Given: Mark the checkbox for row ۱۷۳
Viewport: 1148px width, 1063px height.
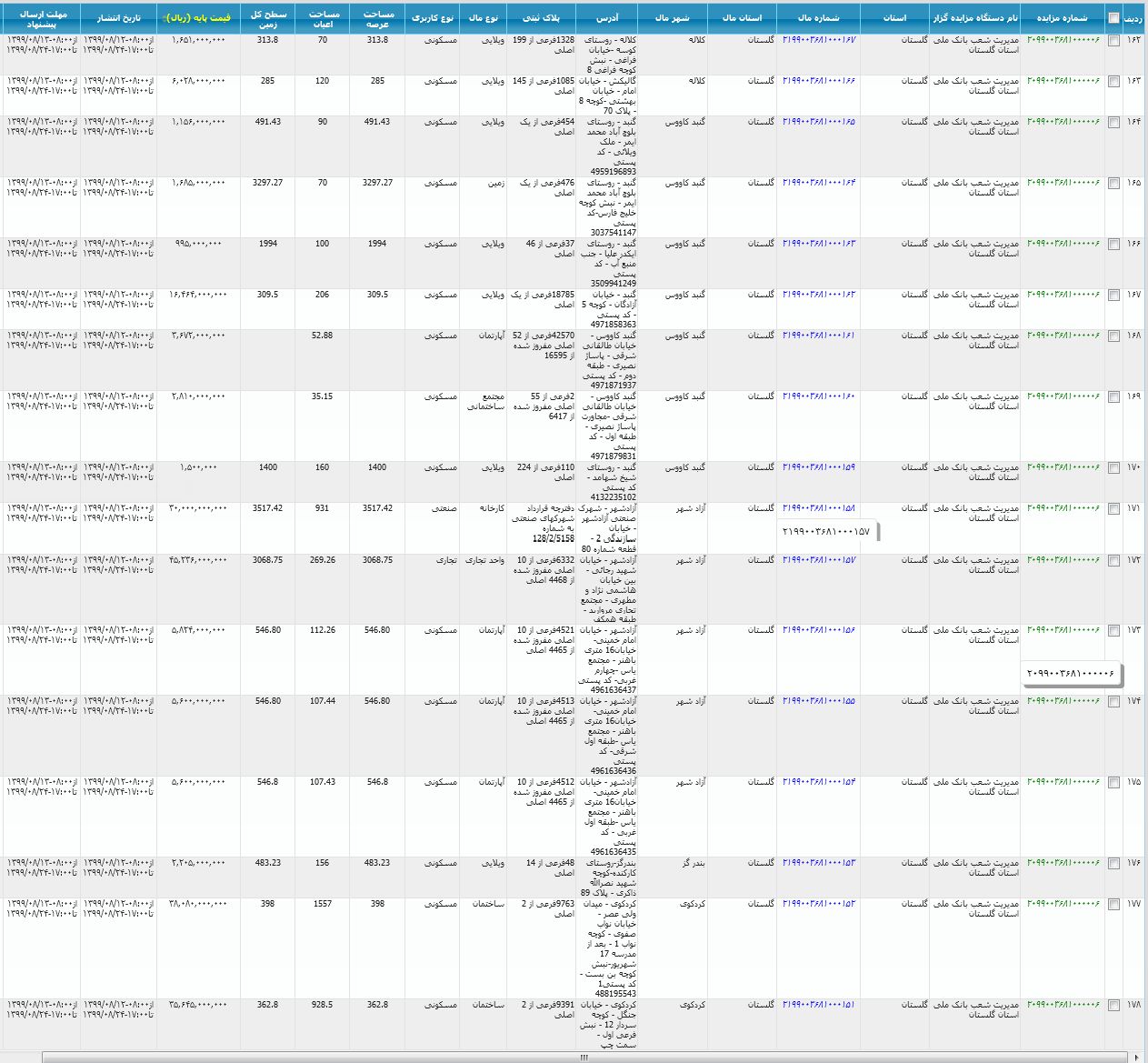Looking at the screenshot, I should [x=1114, y=631].
